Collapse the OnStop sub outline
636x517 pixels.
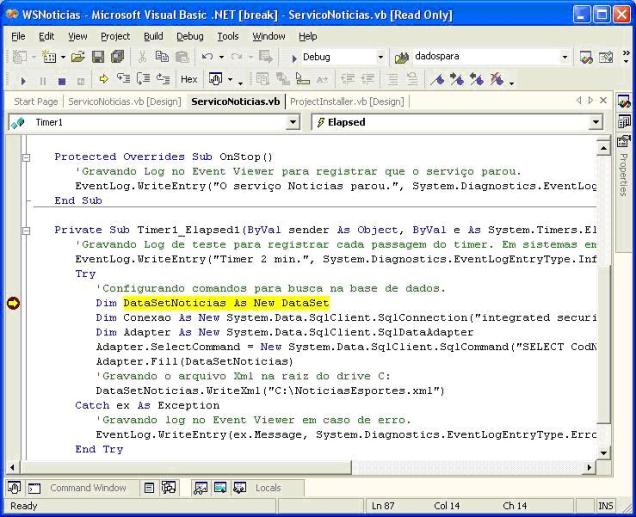click(26, 157)
